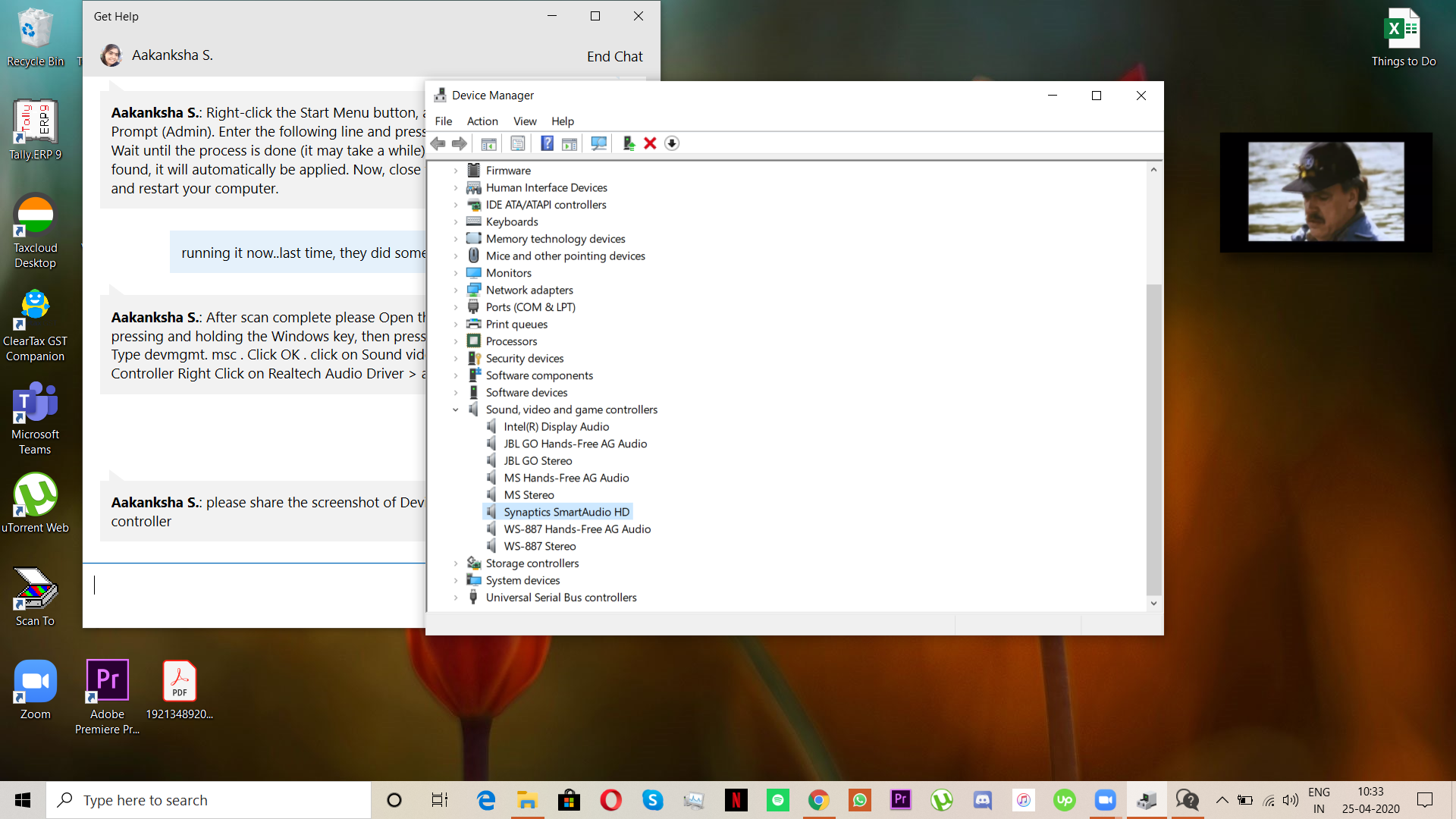Open the View menu in Device Manager
Viewport: 1456px width, 819px height.
[525, 121]
